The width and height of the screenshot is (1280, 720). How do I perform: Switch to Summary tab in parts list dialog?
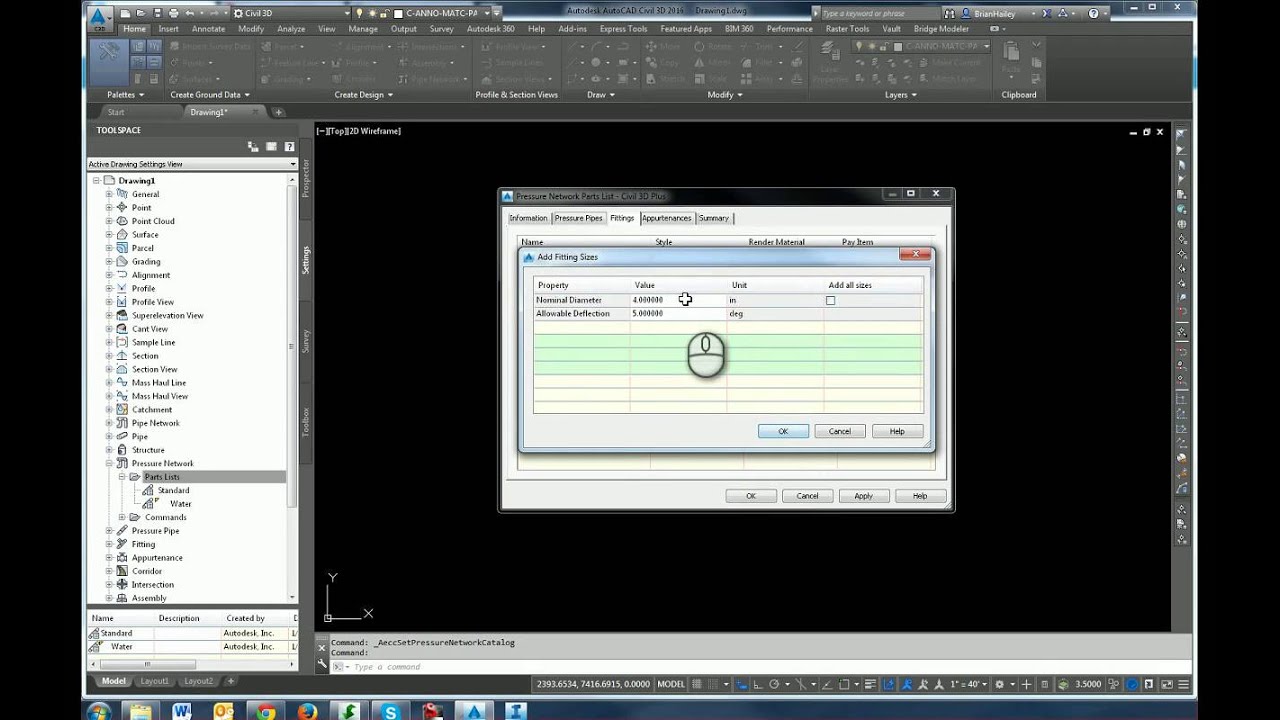[714, 218]
